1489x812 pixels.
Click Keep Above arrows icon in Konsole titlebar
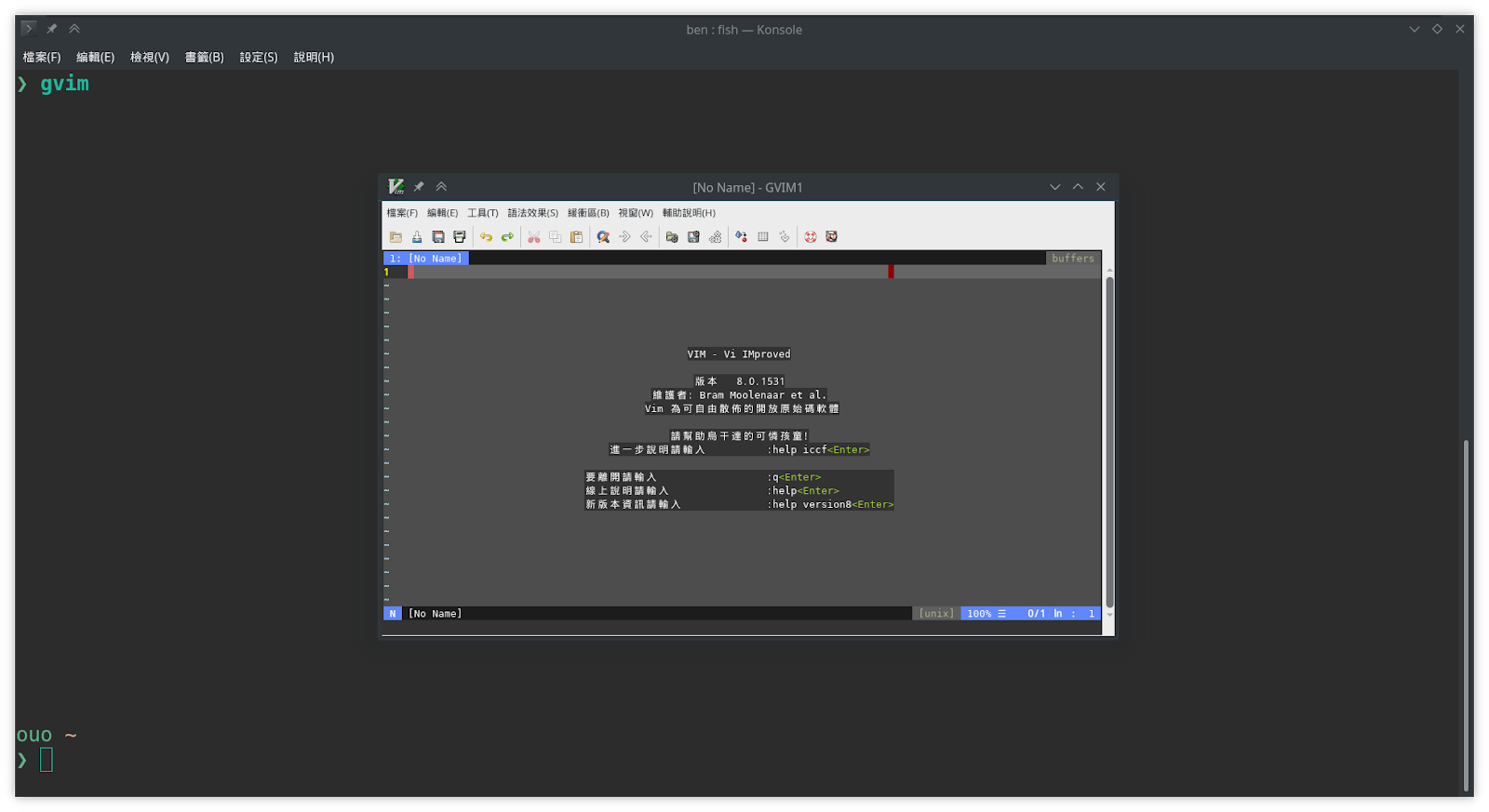[x=74, y=29]
